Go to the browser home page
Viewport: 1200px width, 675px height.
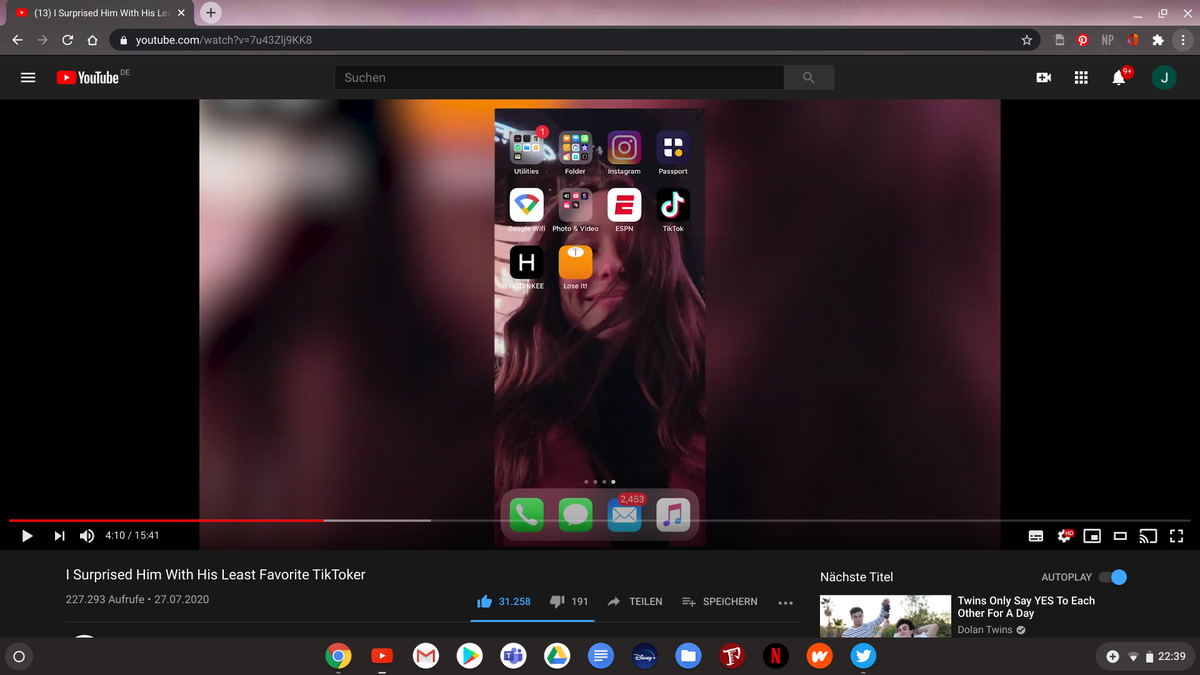tap(92, 40)
